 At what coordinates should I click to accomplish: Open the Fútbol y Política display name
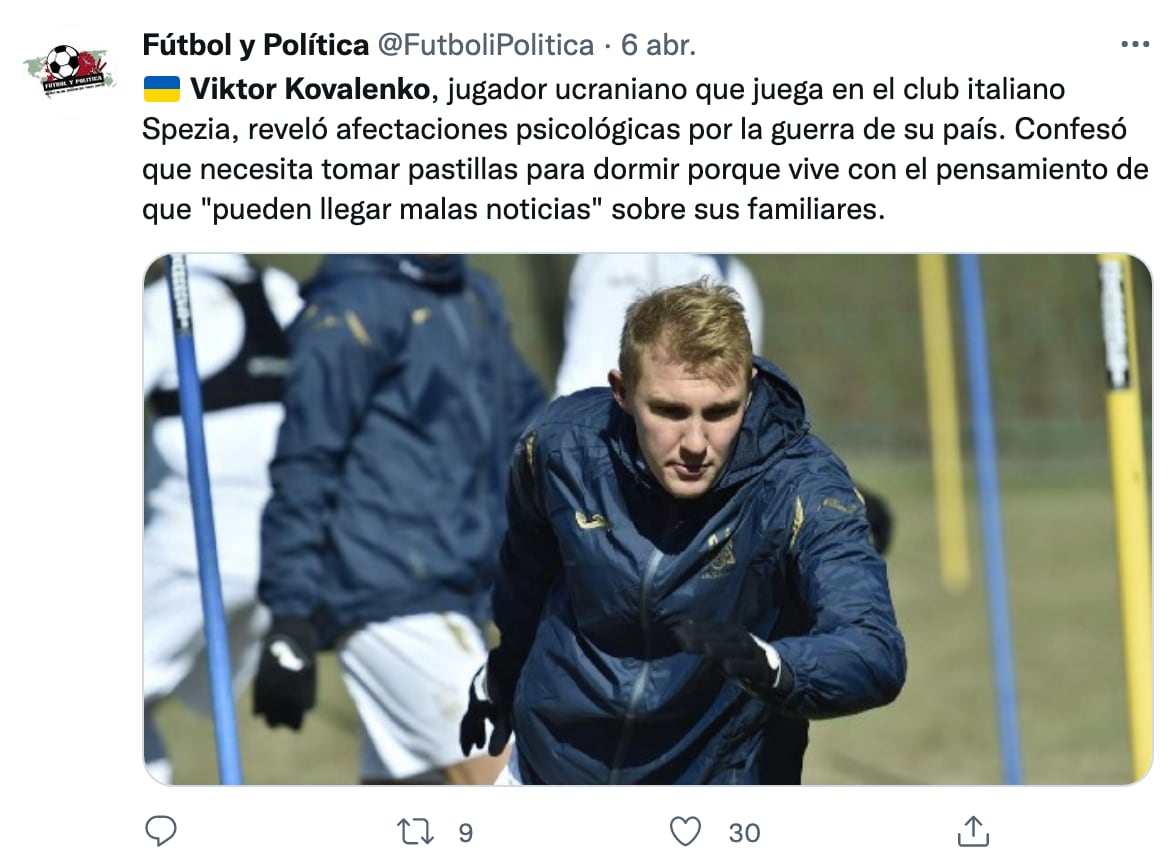tap(255, 45)
